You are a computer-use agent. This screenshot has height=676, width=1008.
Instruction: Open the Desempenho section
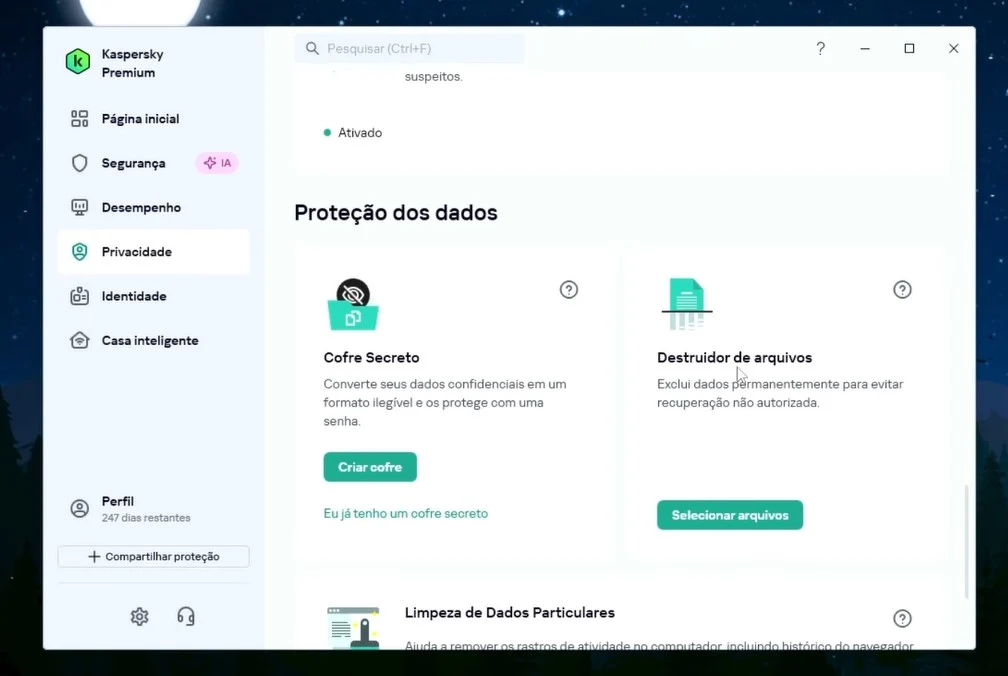coord(154,208)
